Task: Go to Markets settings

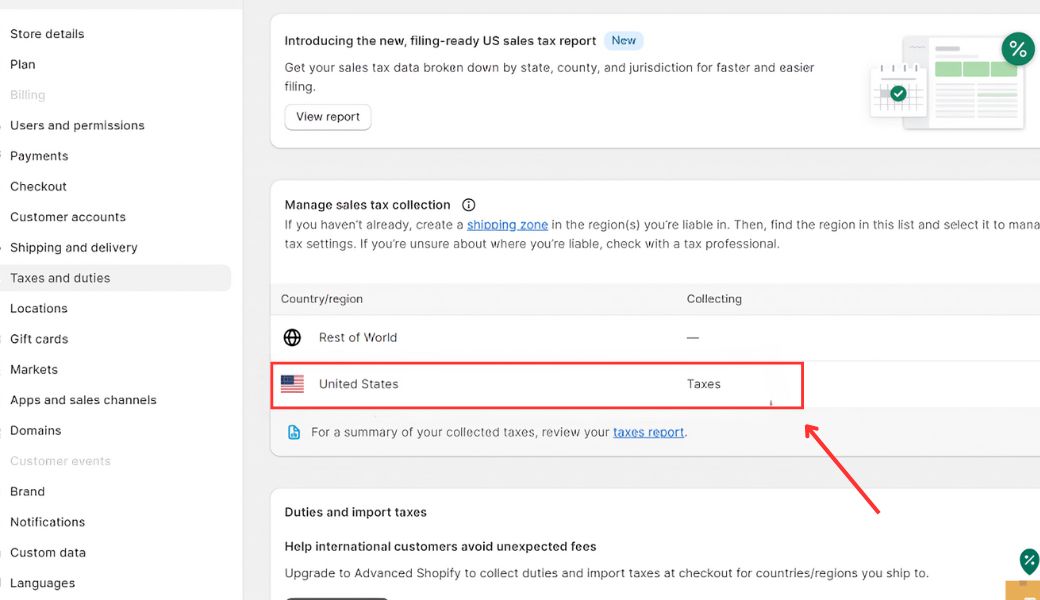Action: [34, 369]
